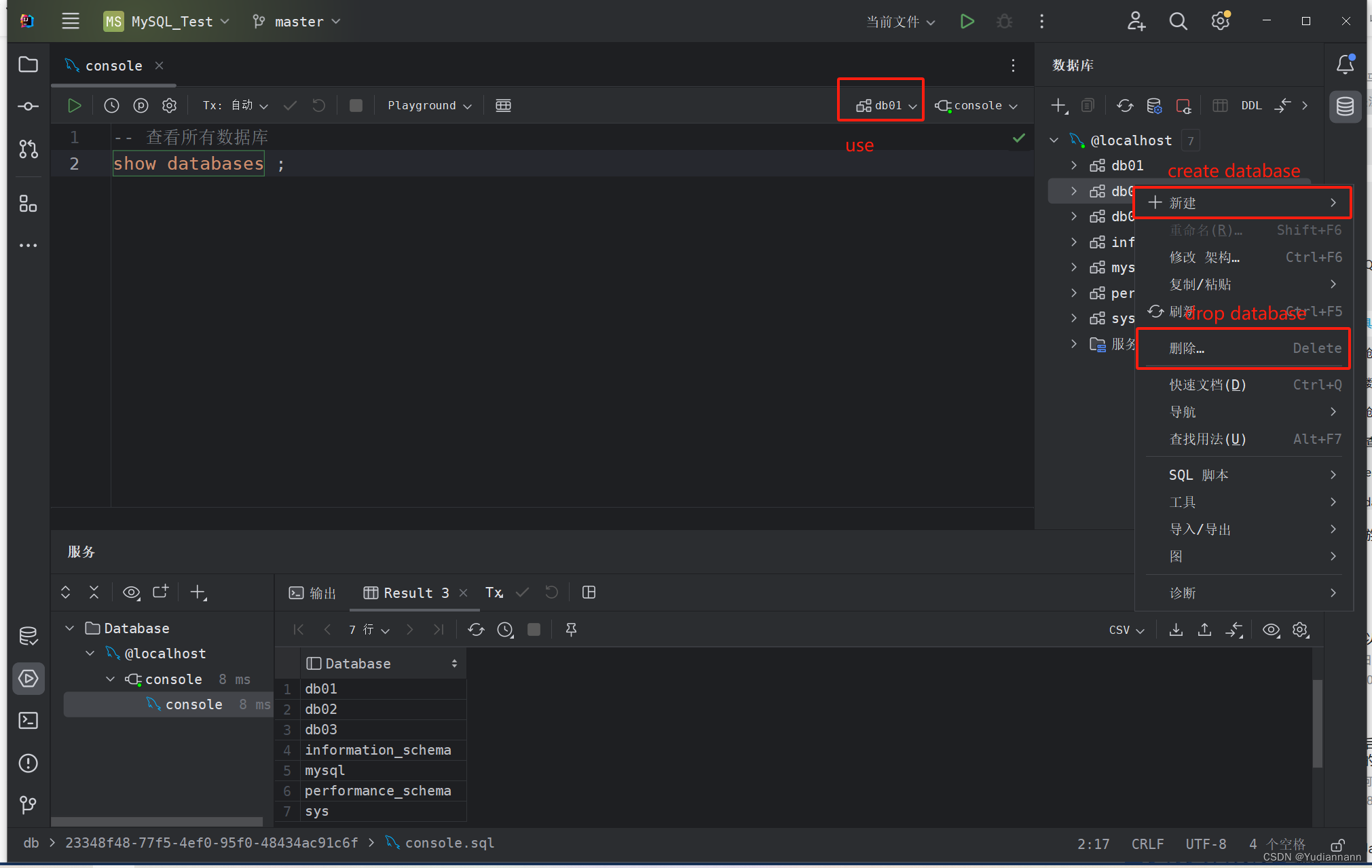Click the result grid vertical scrollbar
Image resolution: width=1372 pixels, height=868 pixels.
click(x=1317, y=723)
